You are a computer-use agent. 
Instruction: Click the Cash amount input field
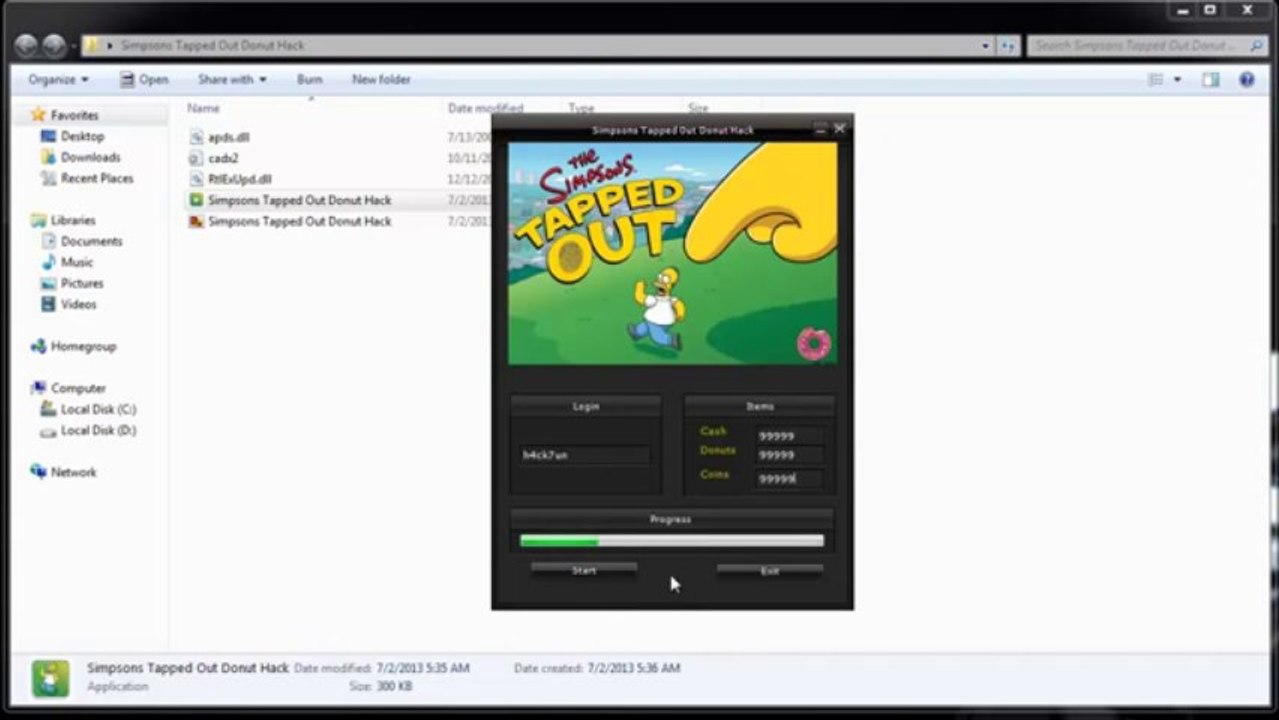tap(789, 436)
